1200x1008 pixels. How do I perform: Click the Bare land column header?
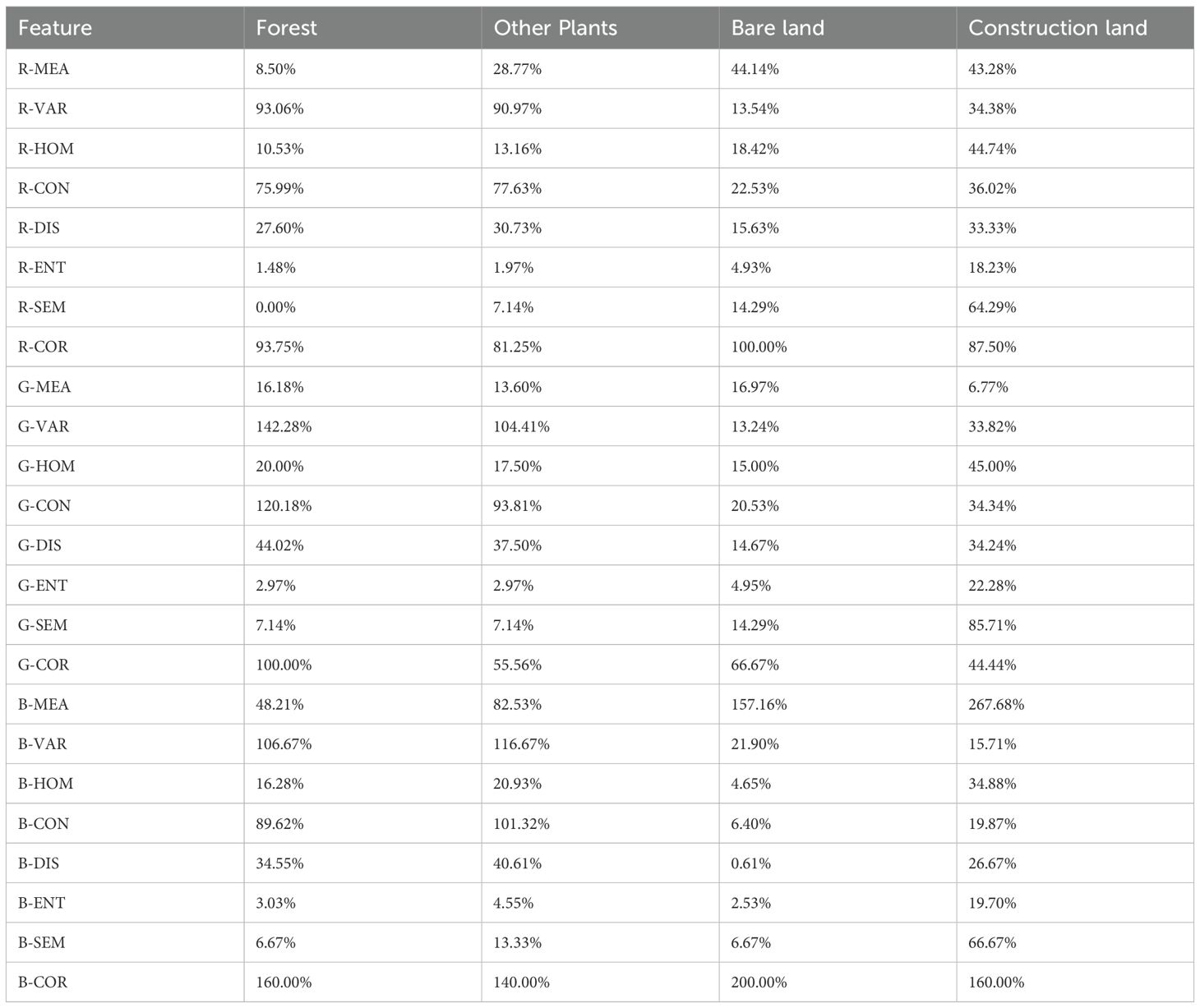[777, 28]
